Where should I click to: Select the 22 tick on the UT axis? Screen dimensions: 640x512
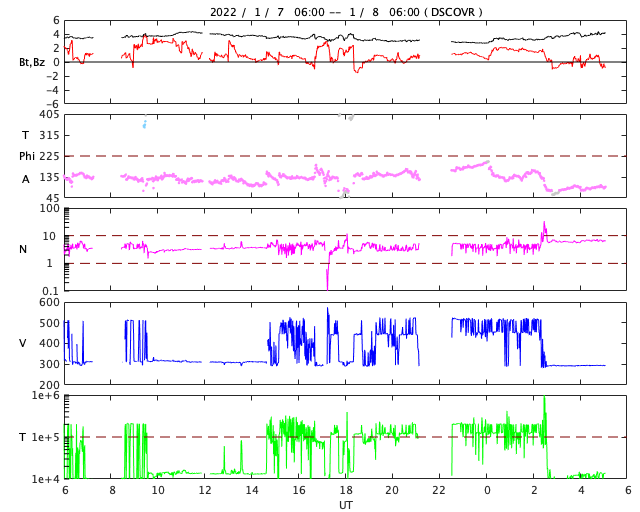(x=440, y=491)
